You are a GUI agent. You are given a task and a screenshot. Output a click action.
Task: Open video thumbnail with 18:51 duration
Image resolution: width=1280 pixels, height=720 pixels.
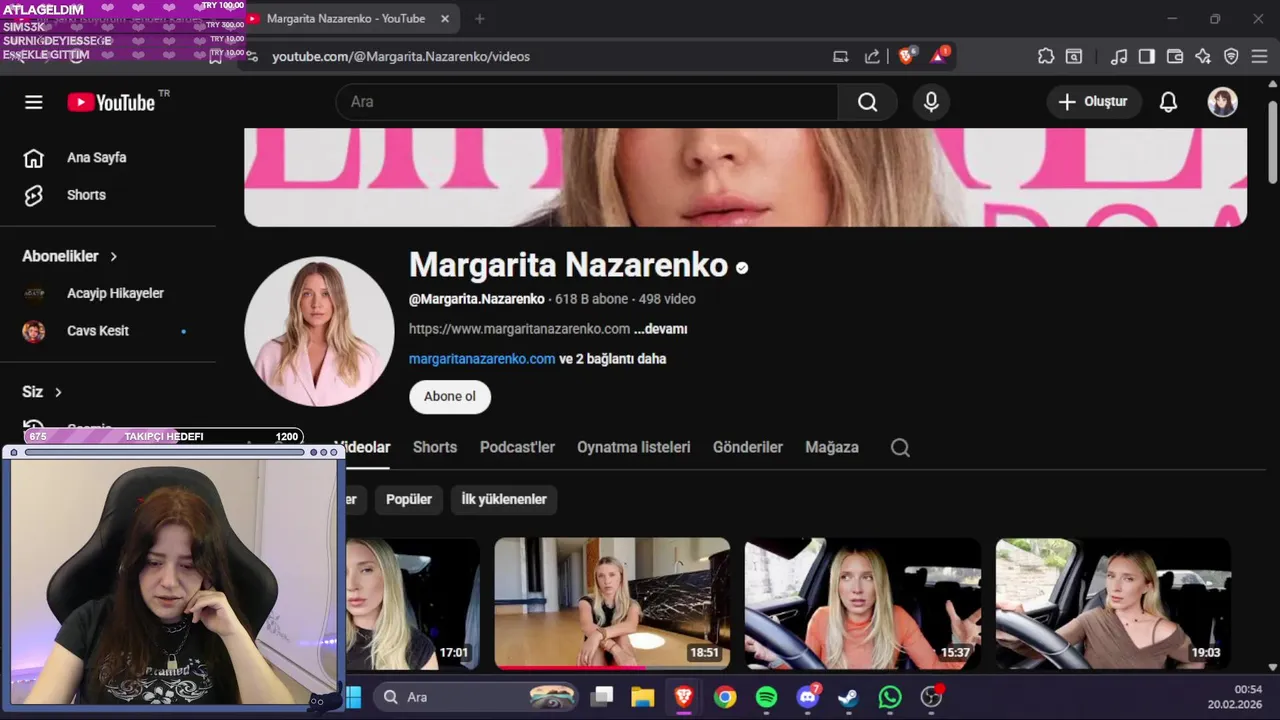(x=612, y=604)
